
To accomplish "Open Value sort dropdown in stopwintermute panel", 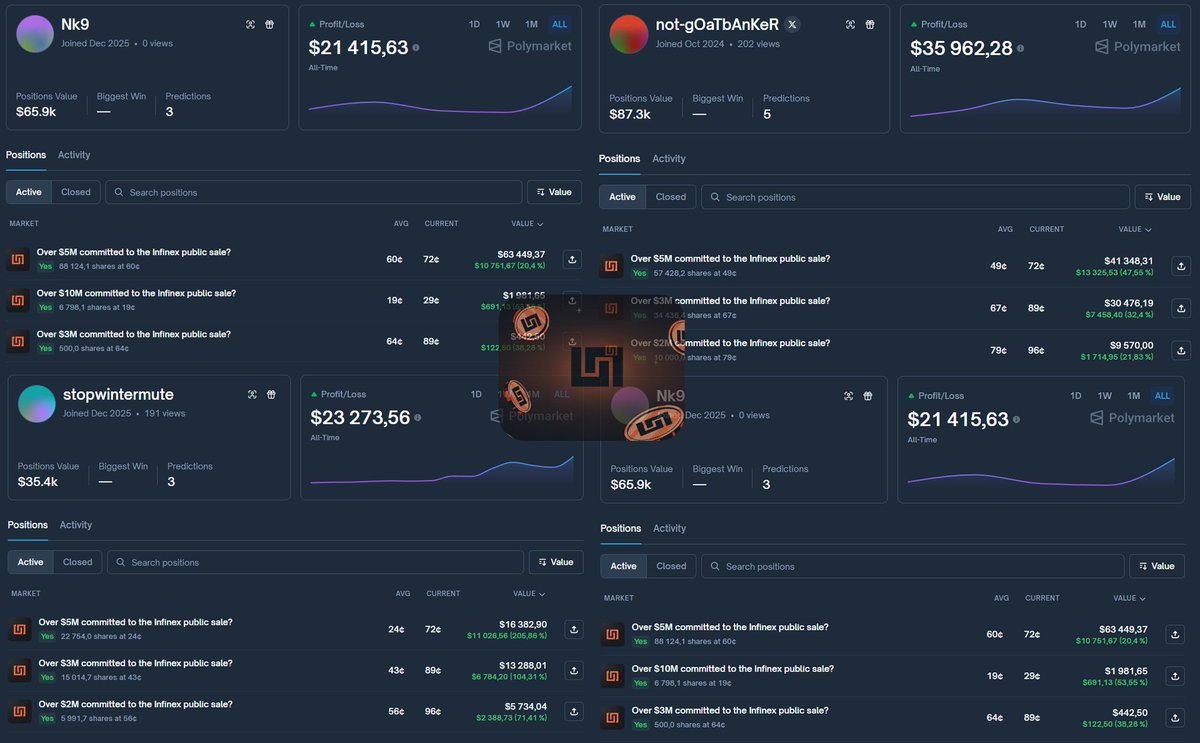I will click(x=556, y=562).
